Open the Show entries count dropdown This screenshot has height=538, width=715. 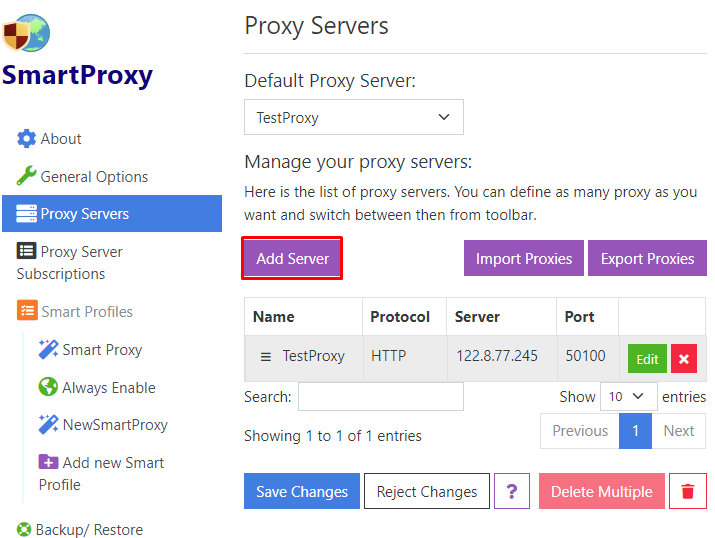628,397
